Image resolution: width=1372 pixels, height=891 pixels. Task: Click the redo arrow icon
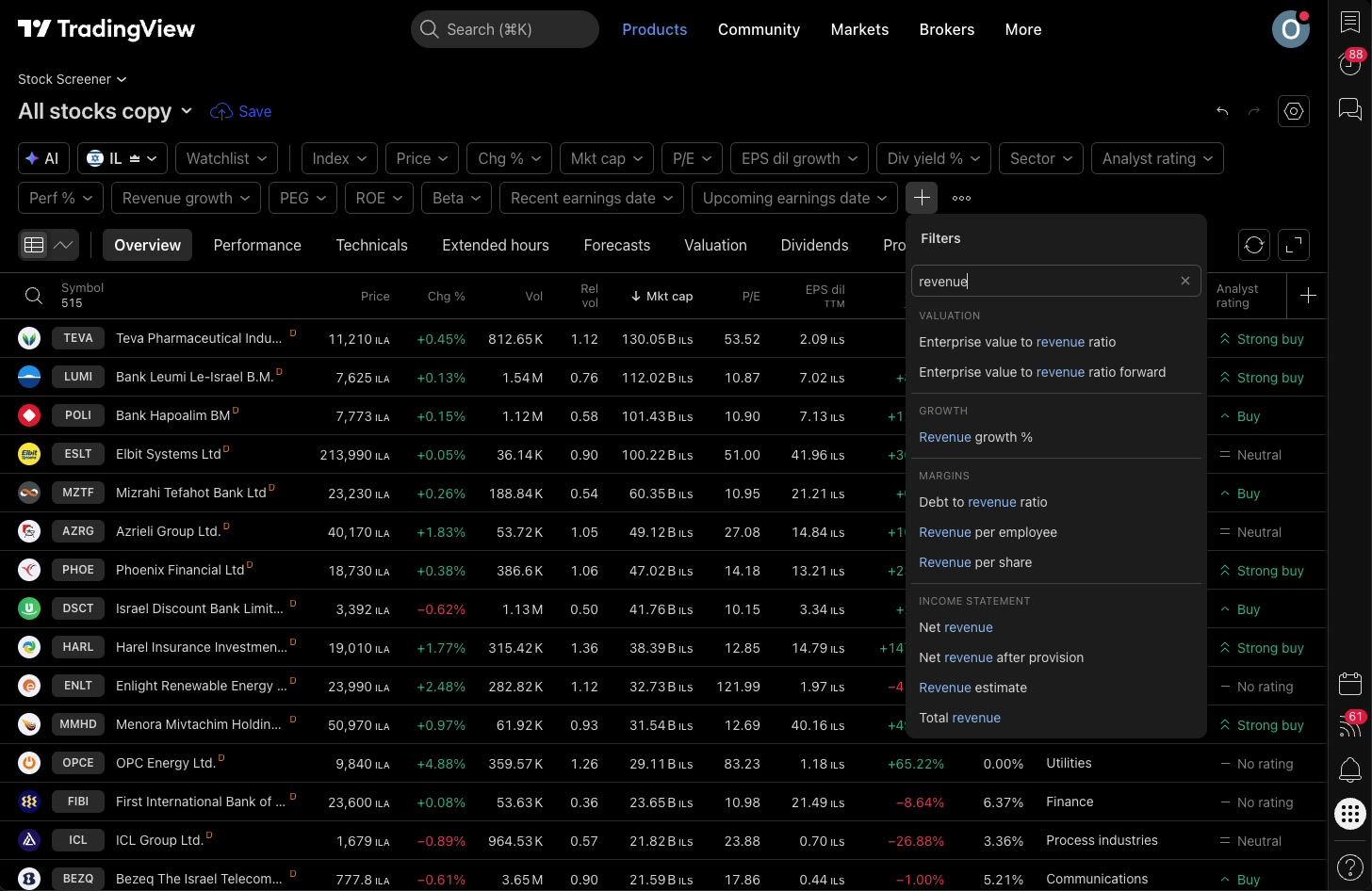tap(1254, 111)
